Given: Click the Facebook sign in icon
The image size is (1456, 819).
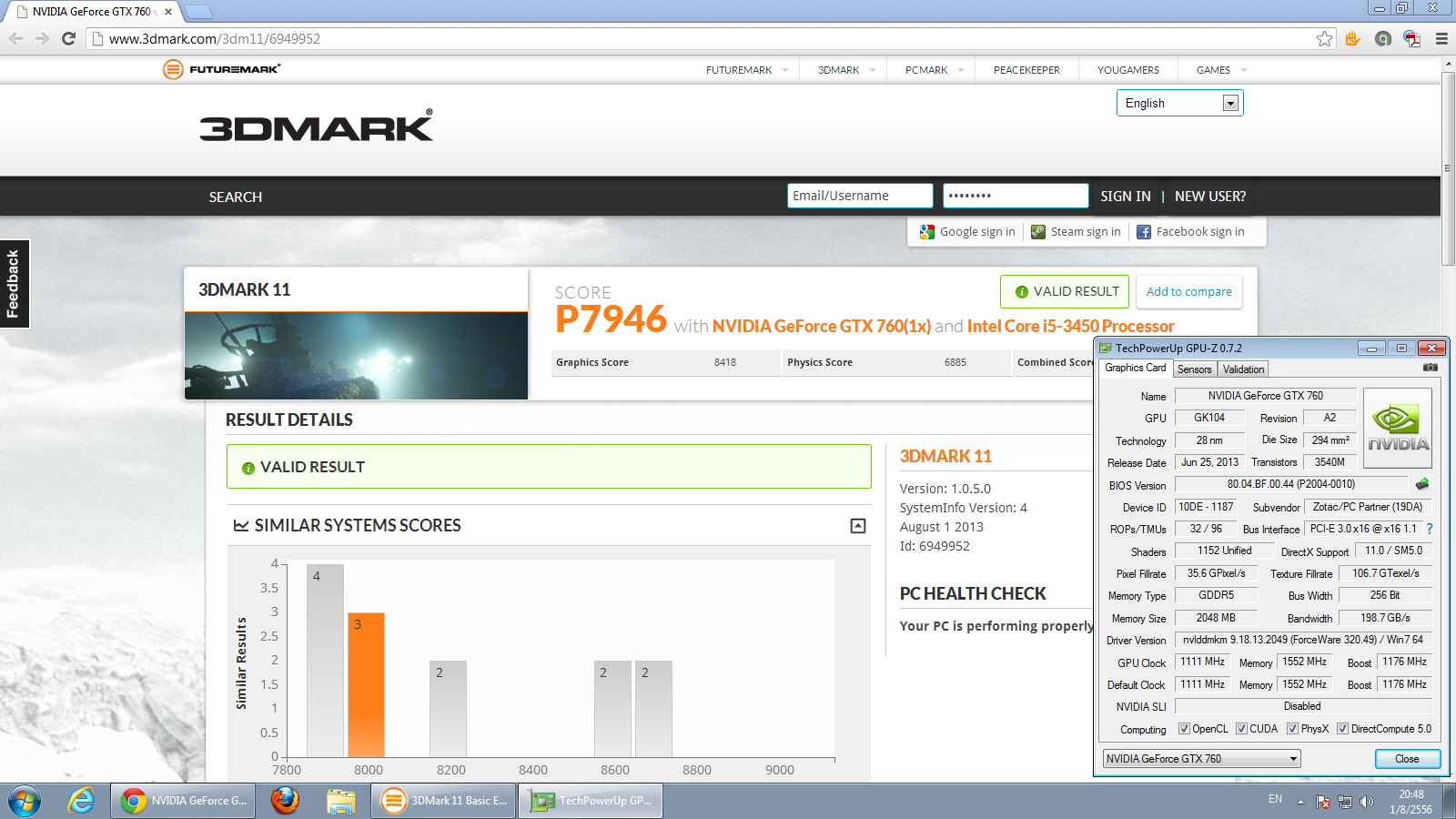Looking at the screenshot, I should coord(1144,232).
